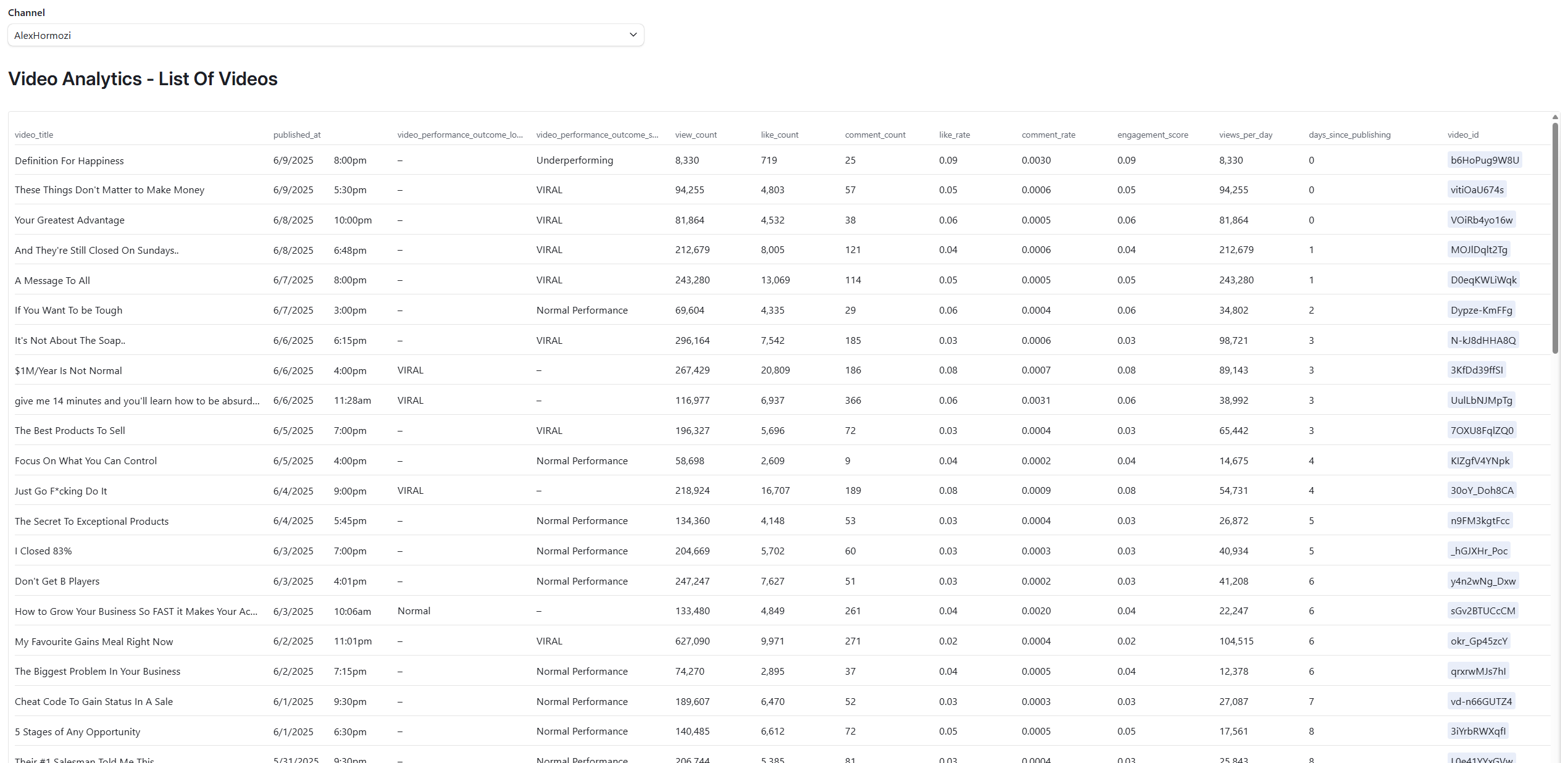Click the Video Analytics - List Of Videos heading
The image size is (1568, 763).
[143, 79]
